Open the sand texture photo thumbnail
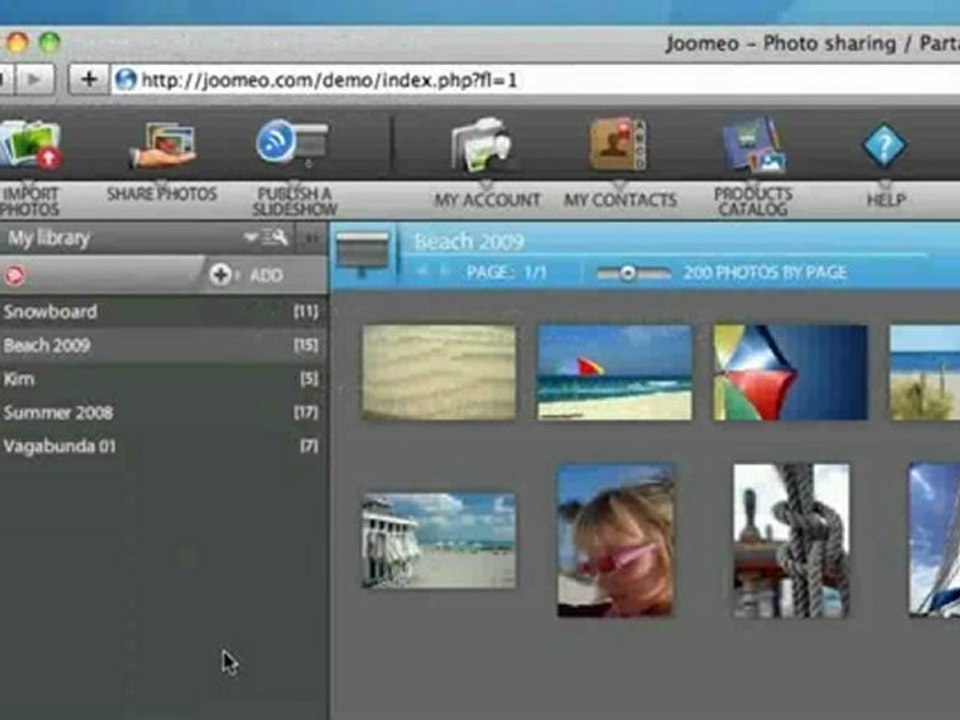 click(439, 372)
